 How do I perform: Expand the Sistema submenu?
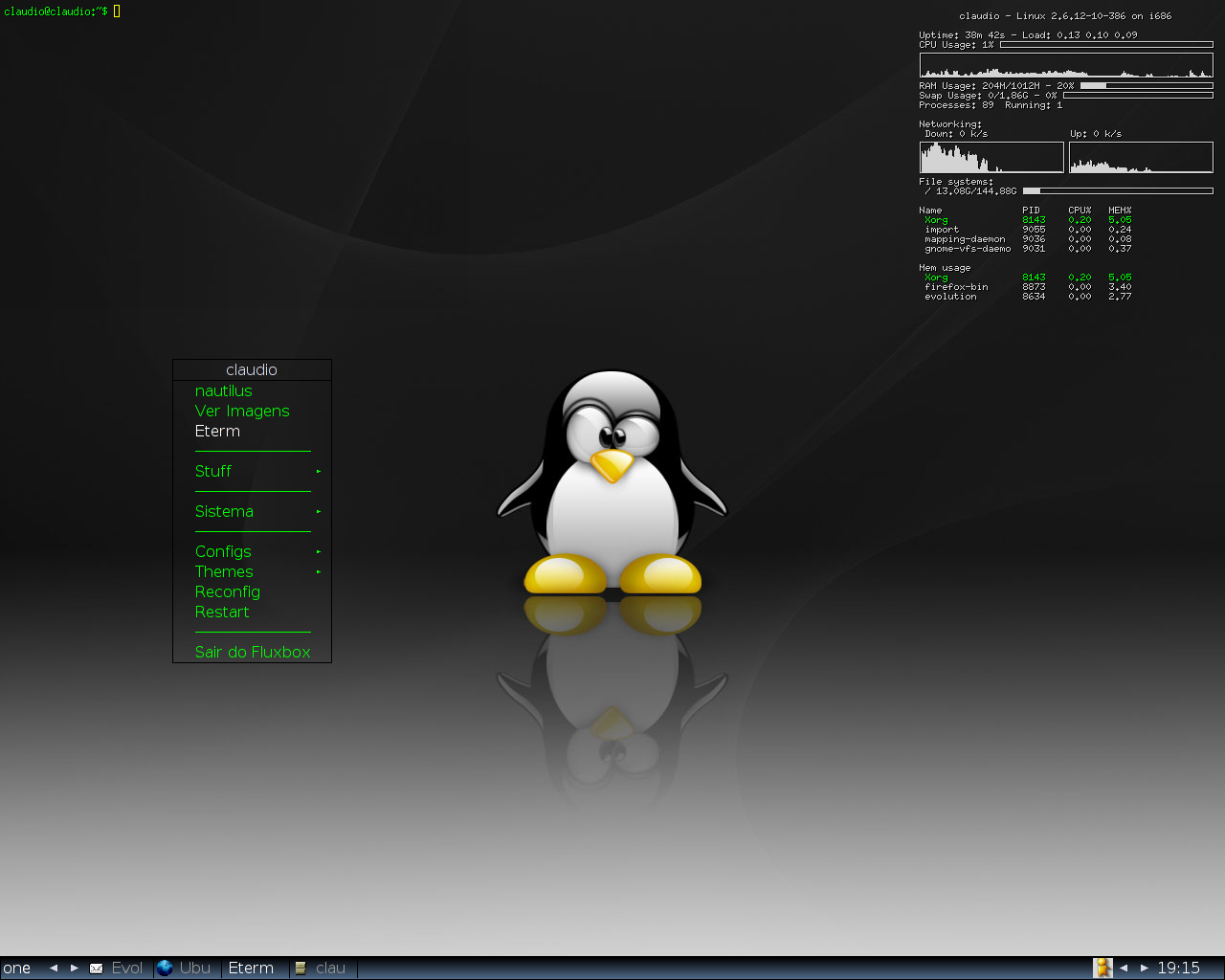[252, 511]
